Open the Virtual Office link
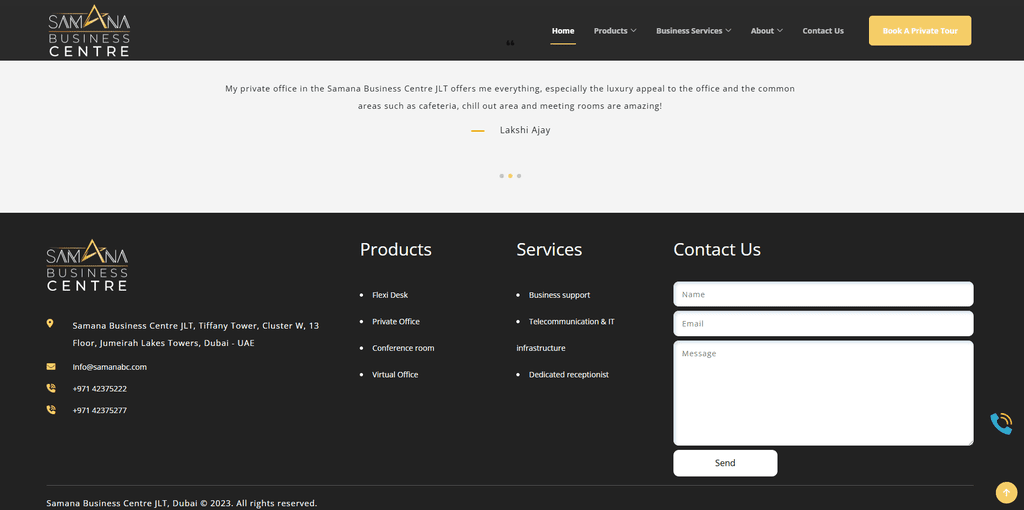 point(395,374)
